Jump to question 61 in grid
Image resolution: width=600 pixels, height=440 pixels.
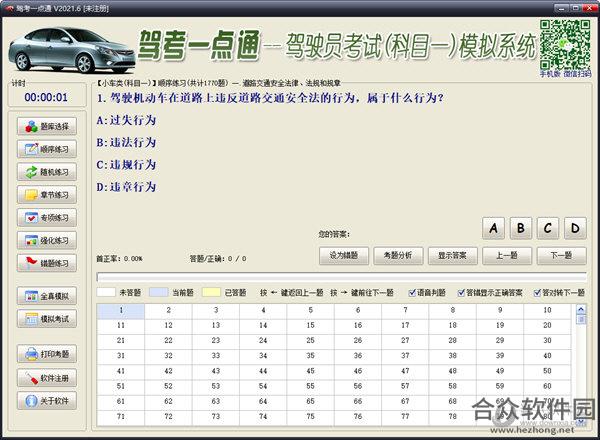tap(121, 401)
